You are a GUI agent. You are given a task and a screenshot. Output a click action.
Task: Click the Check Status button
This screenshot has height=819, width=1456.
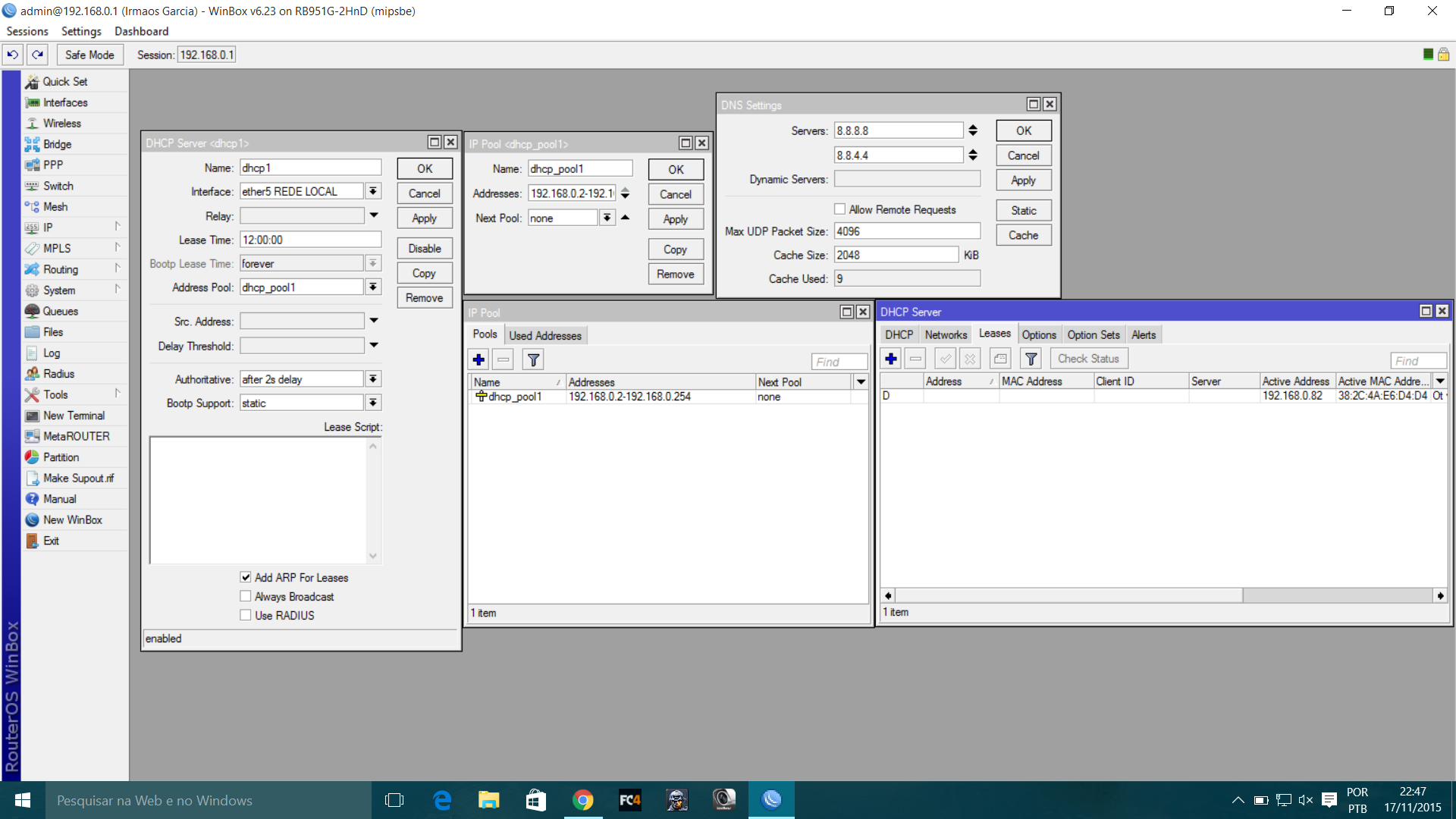pos(1087,359)
